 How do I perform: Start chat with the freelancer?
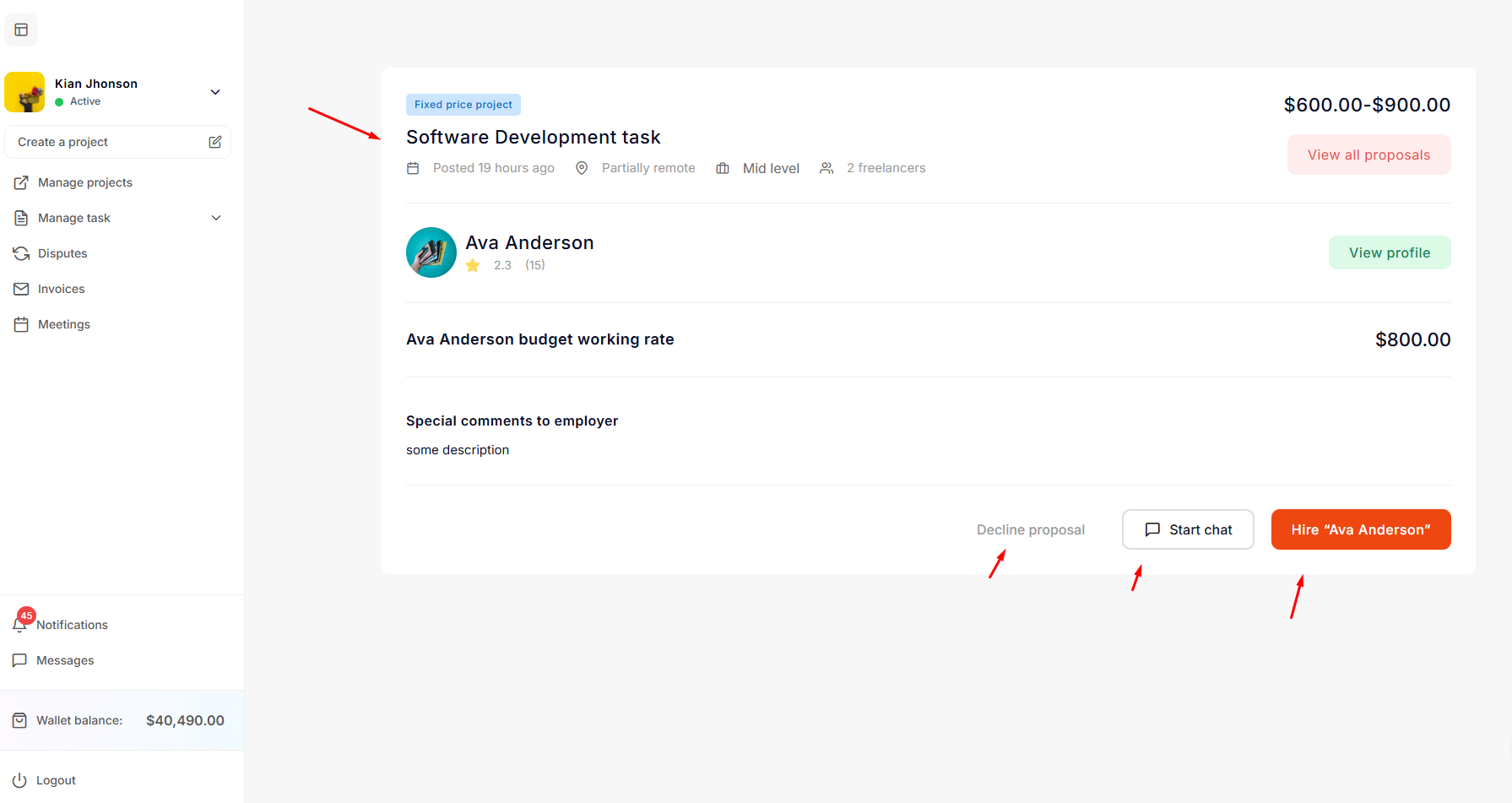click(x=1187, y=529)
